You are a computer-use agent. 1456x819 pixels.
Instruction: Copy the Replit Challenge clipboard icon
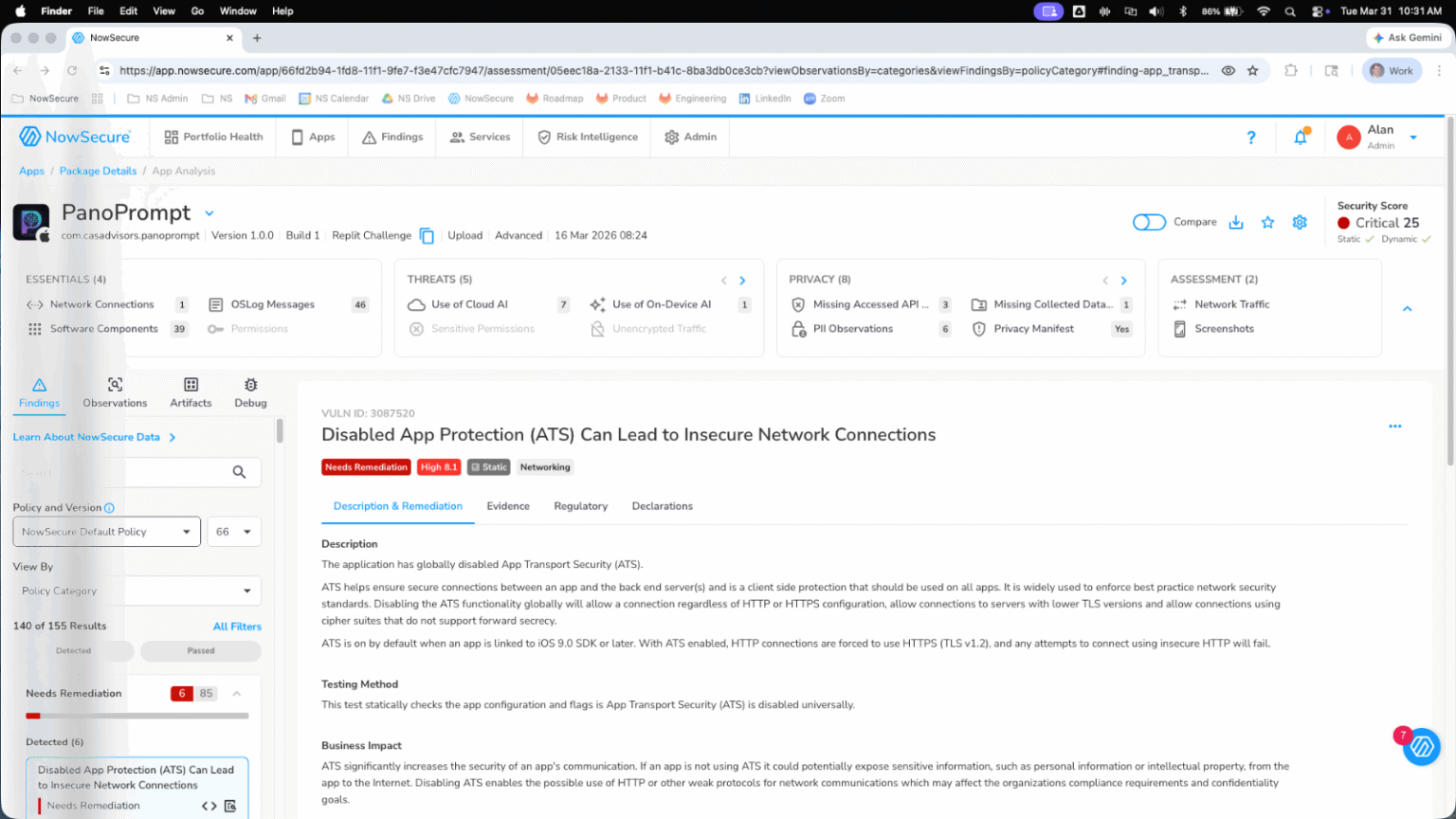coord(427,235)
